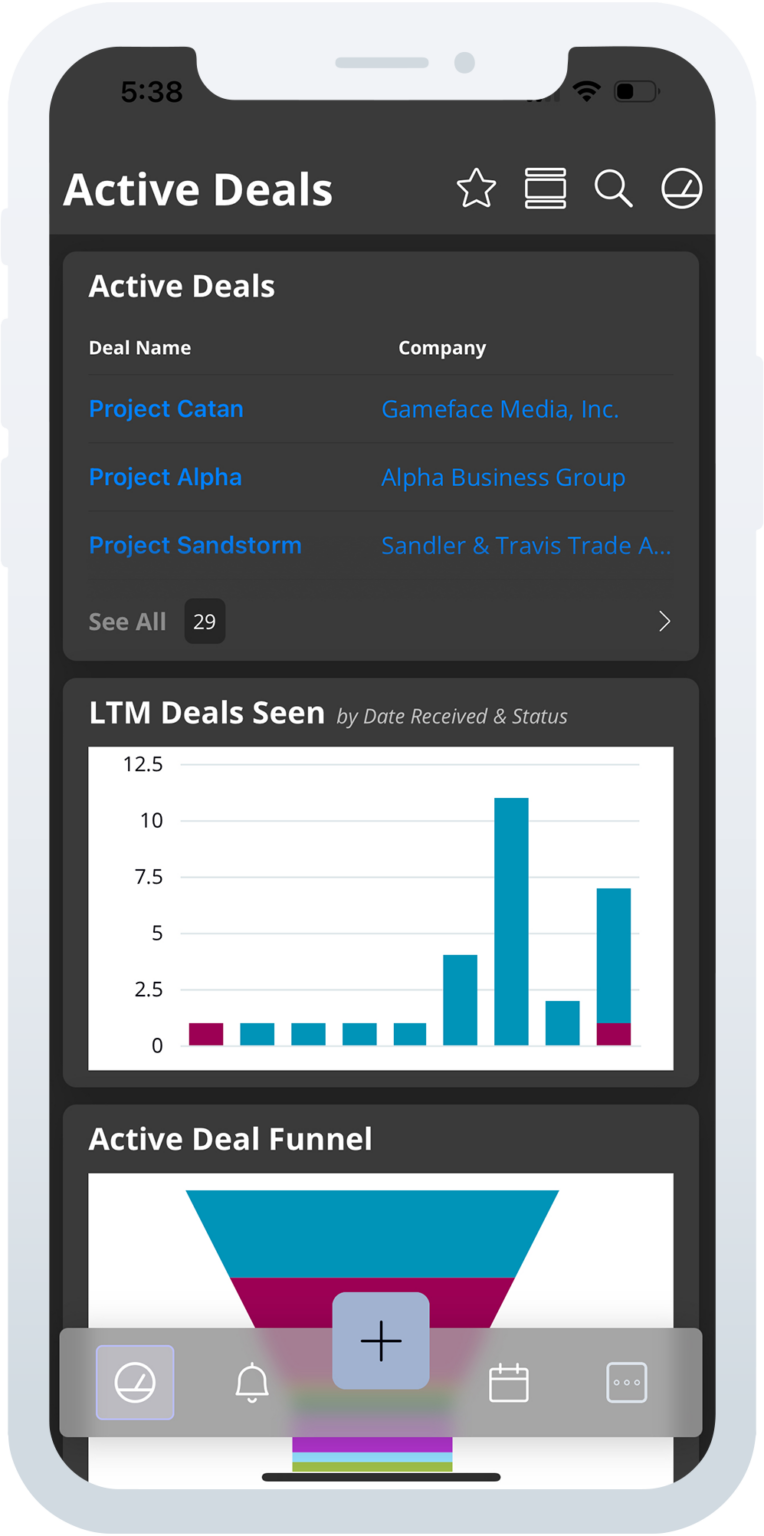Viewport: 764px width, 1536px height.
Task: Open Project Sandstorm deal details
Action: click(x=195, y=545)
